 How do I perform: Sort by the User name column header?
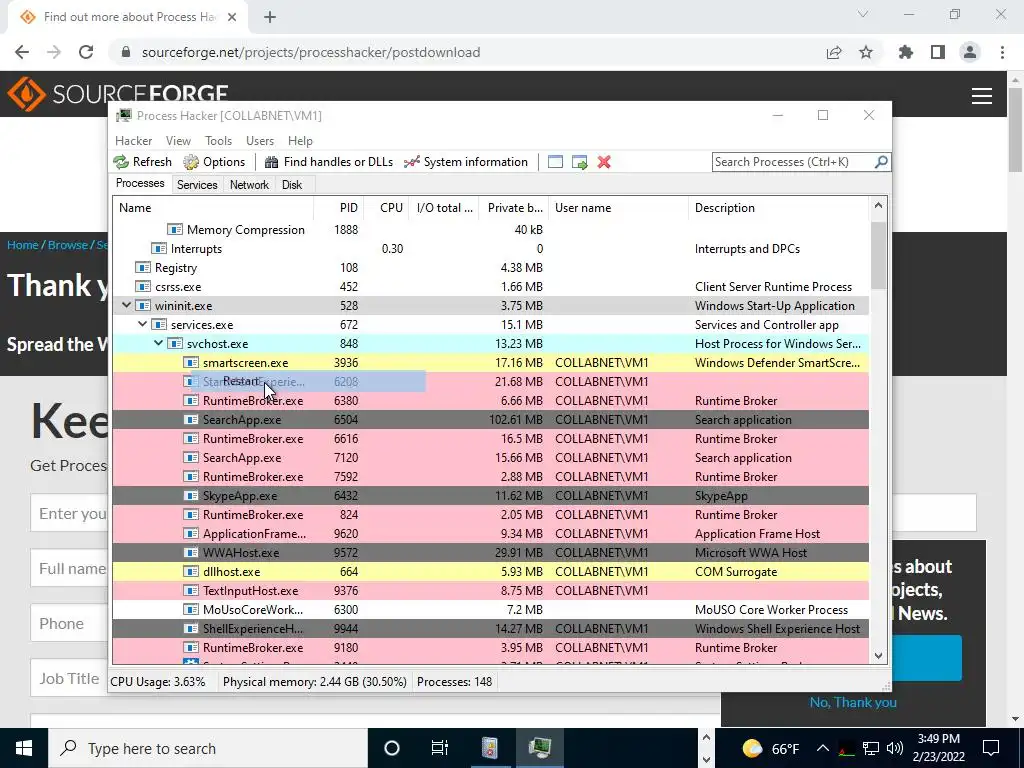[618, 208]
